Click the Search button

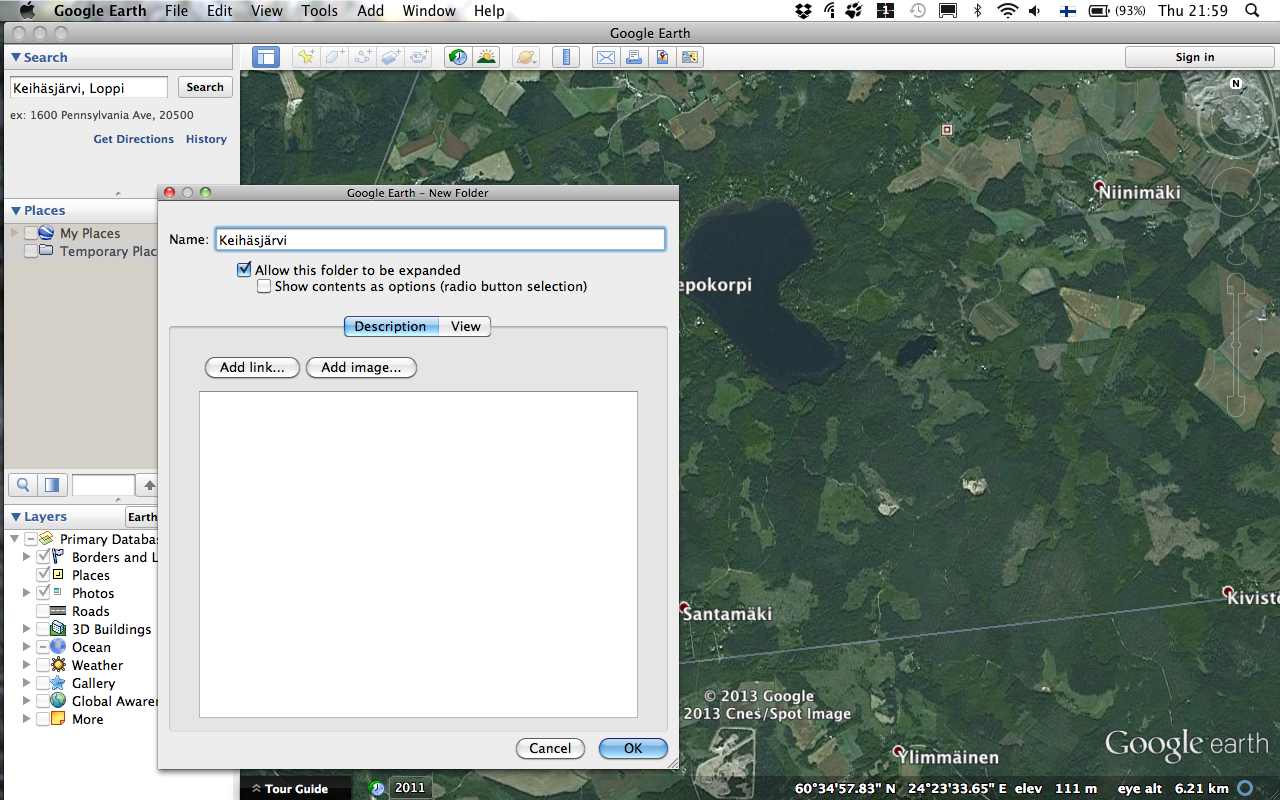click(x=205, y=87)
